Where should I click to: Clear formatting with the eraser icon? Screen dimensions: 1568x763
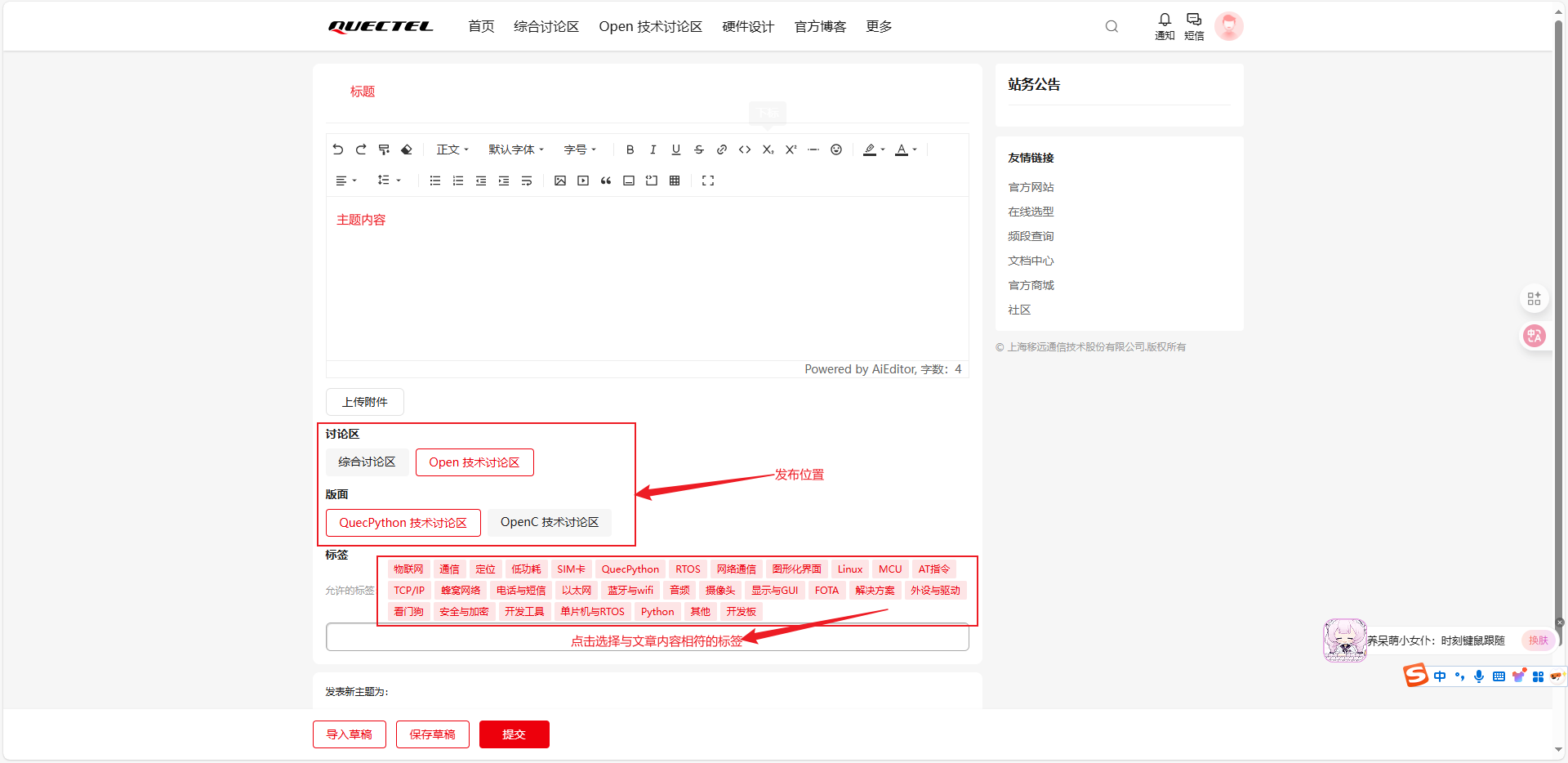[x=407, y=149]
